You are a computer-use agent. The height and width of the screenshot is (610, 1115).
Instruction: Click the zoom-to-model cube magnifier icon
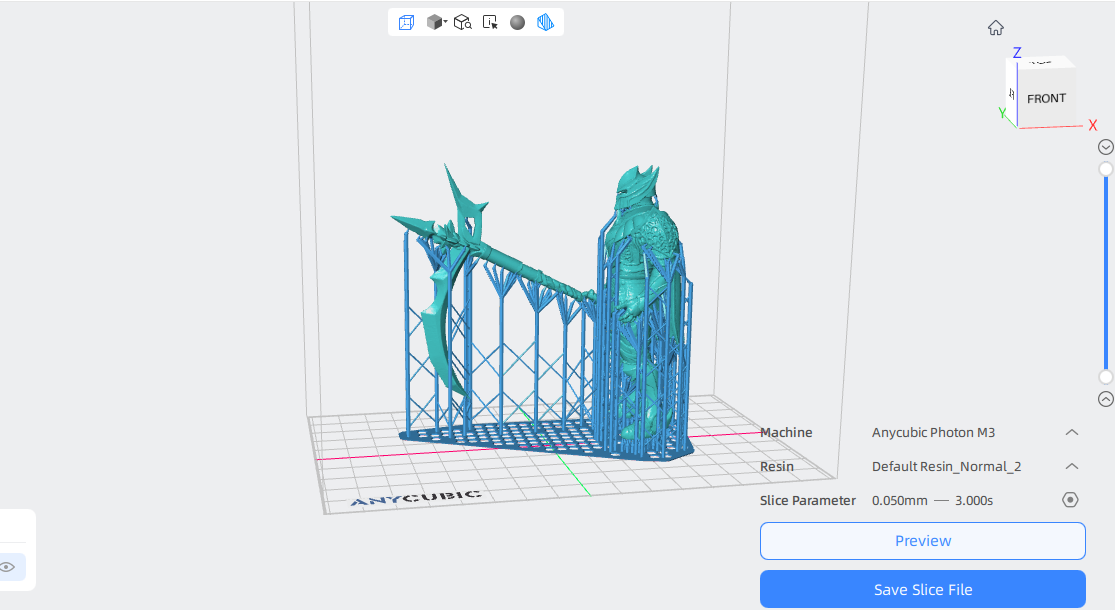(x=463, y=23)
